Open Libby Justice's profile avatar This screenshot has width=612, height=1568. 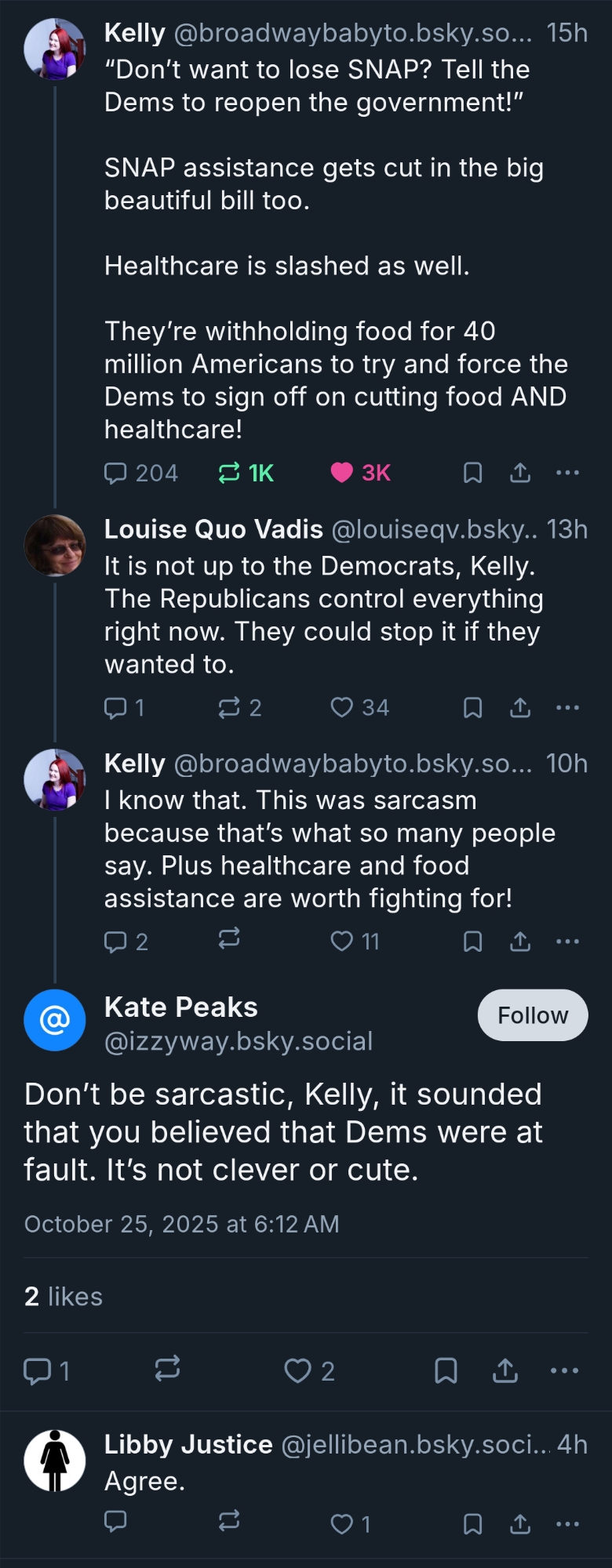tap(54, 1461)
